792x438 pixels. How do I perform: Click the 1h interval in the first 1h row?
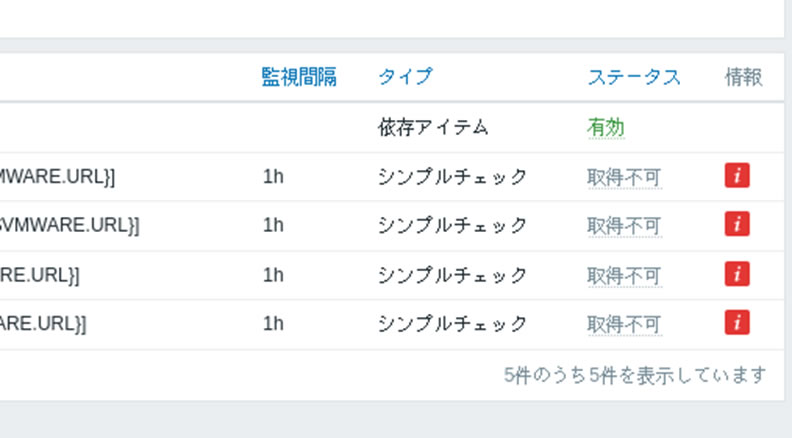(x=273, y=177)
